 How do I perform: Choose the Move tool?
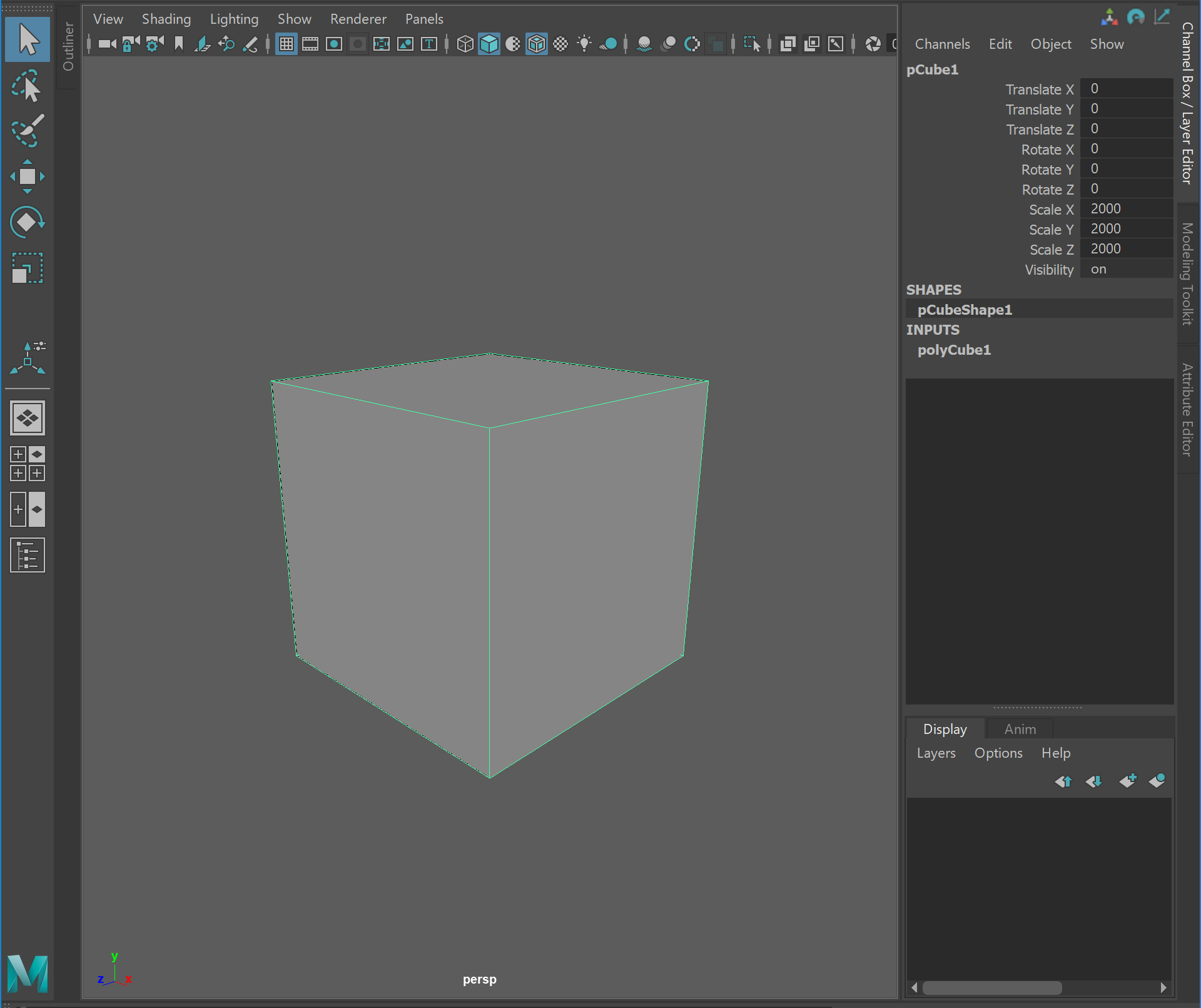[27, 176]
